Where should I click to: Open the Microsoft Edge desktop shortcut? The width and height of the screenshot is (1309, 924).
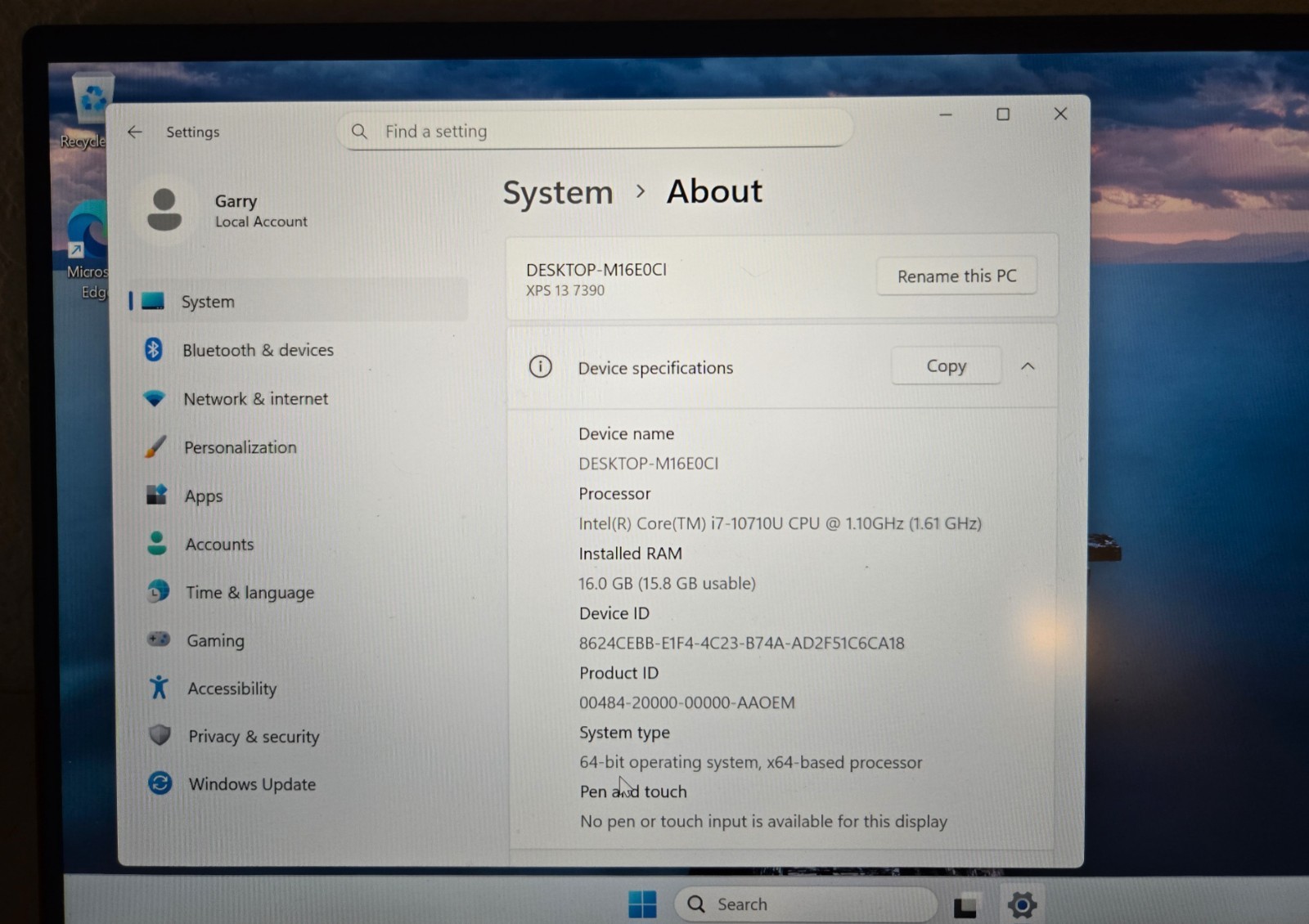pos(87,249)
